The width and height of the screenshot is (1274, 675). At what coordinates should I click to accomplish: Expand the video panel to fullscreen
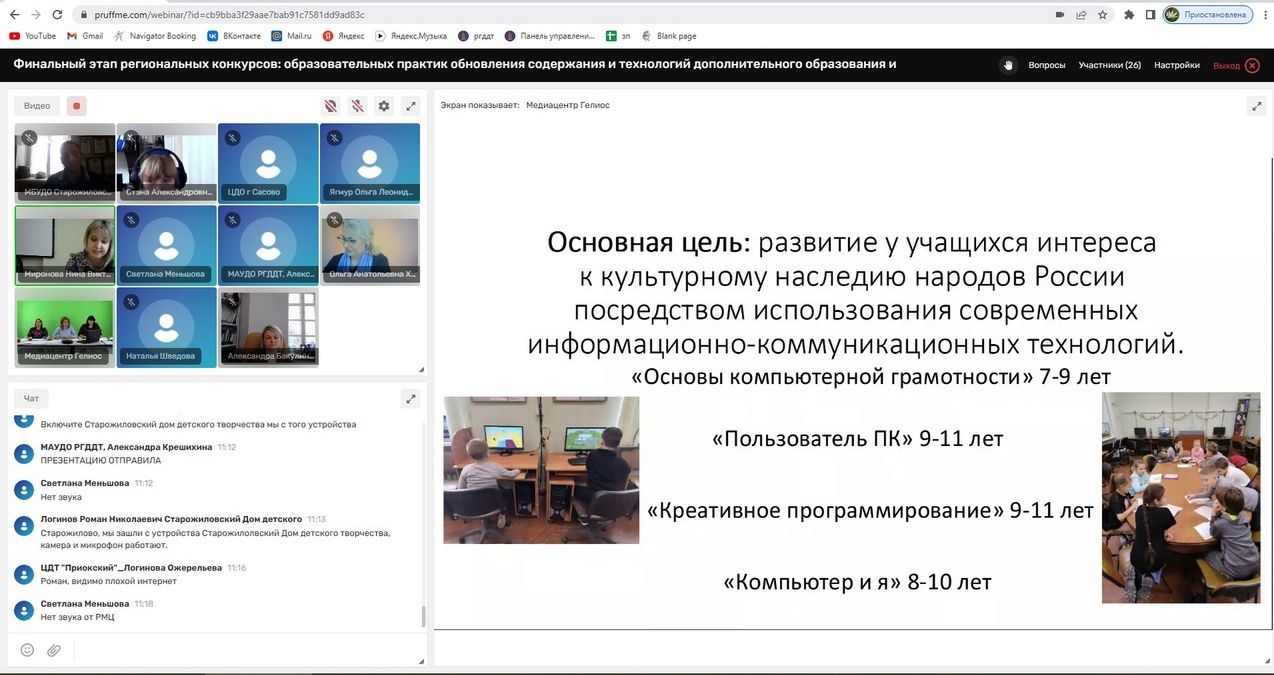(x=410, y=106)
